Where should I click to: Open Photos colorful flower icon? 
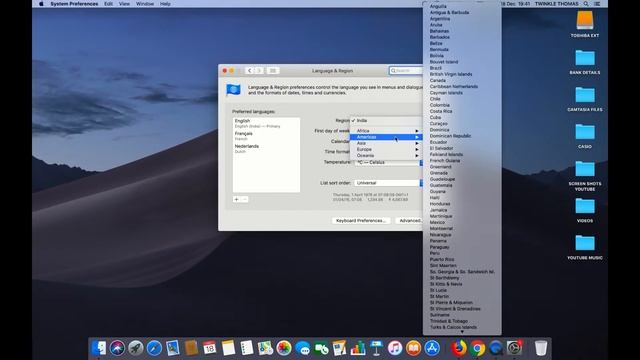tap(284, 348)
